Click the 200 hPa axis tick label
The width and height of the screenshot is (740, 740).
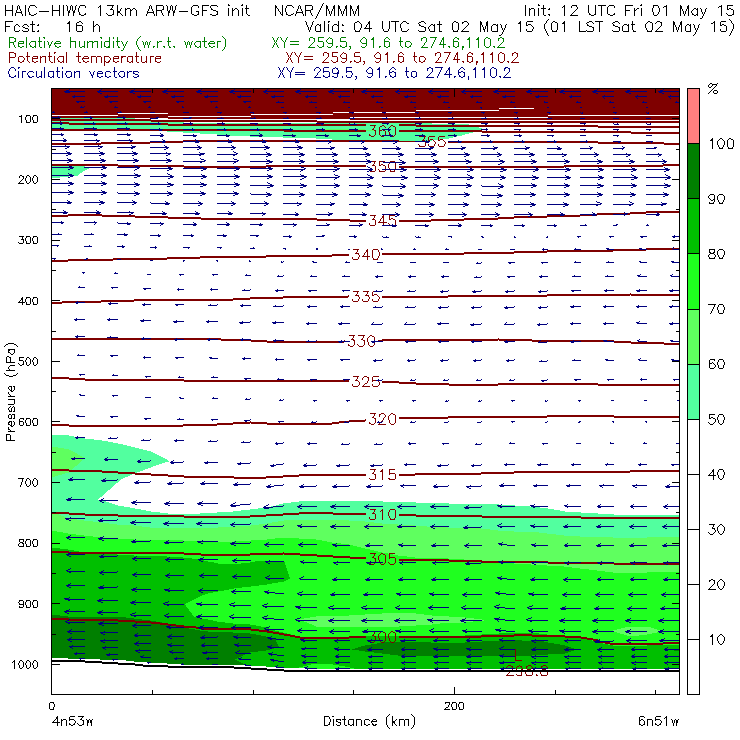coord(28,179)
